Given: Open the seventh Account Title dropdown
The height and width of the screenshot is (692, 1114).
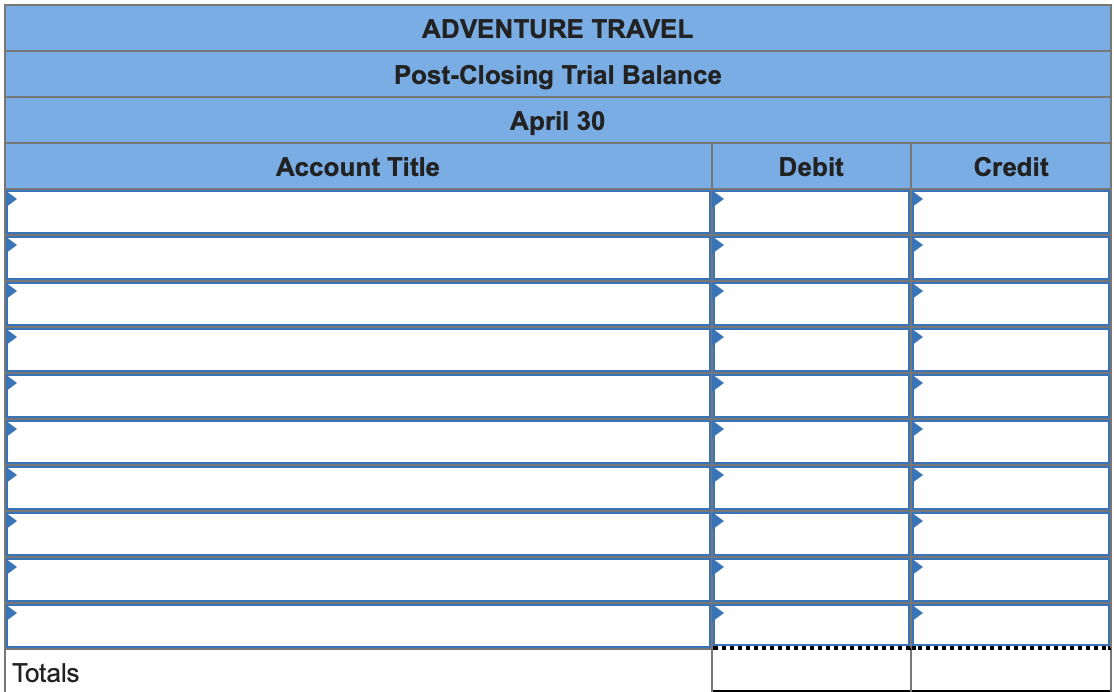Looking at the screenshot, I should 355,487.
